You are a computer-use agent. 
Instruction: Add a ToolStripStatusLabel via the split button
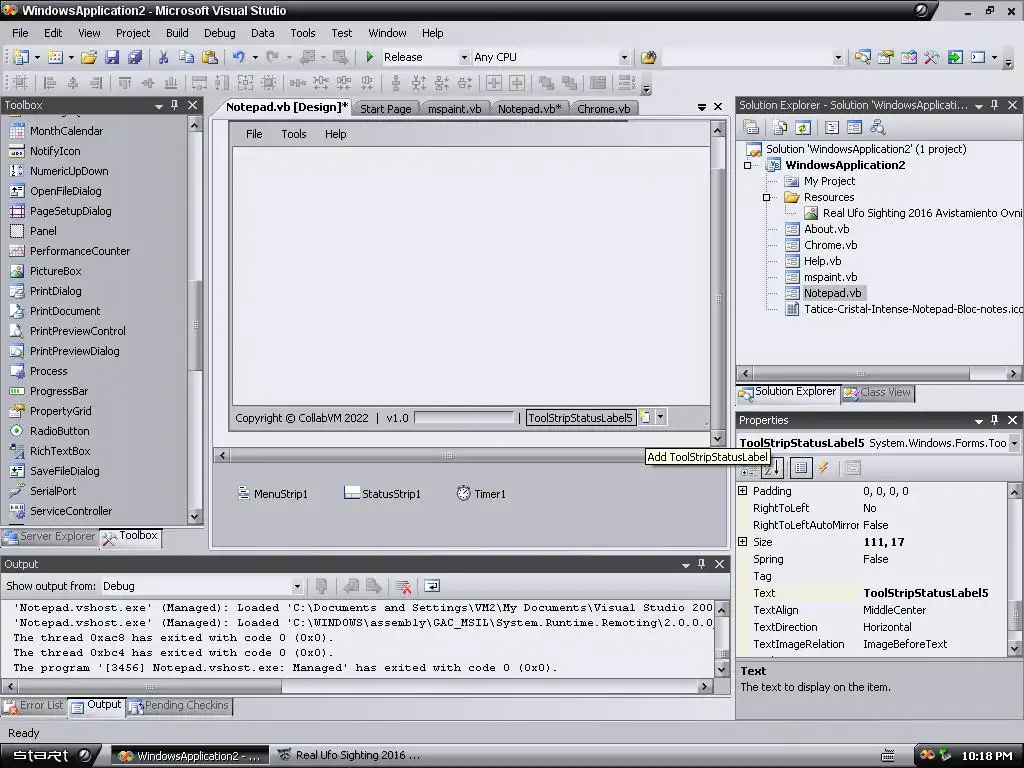coord(645,417)
